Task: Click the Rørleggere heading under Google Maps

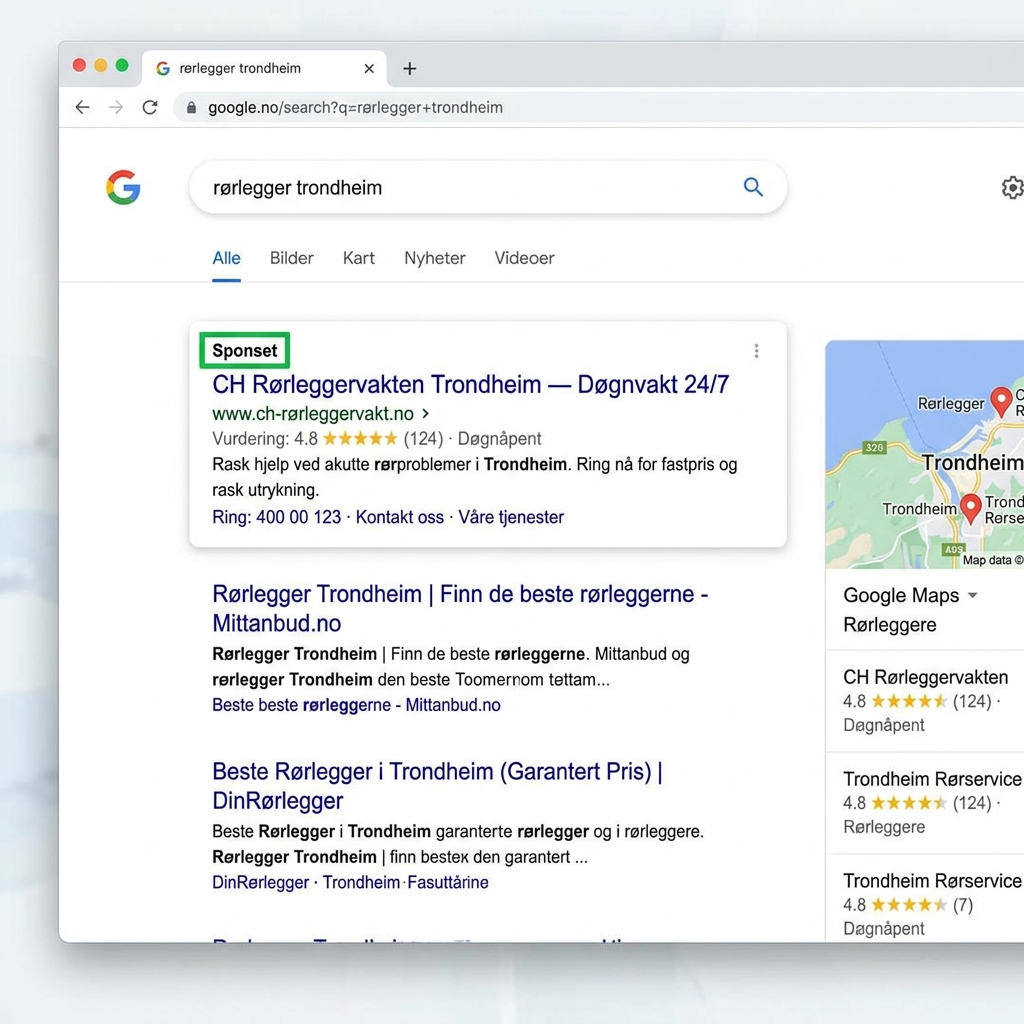Action: pyautogui.click(x=889, y=625)
